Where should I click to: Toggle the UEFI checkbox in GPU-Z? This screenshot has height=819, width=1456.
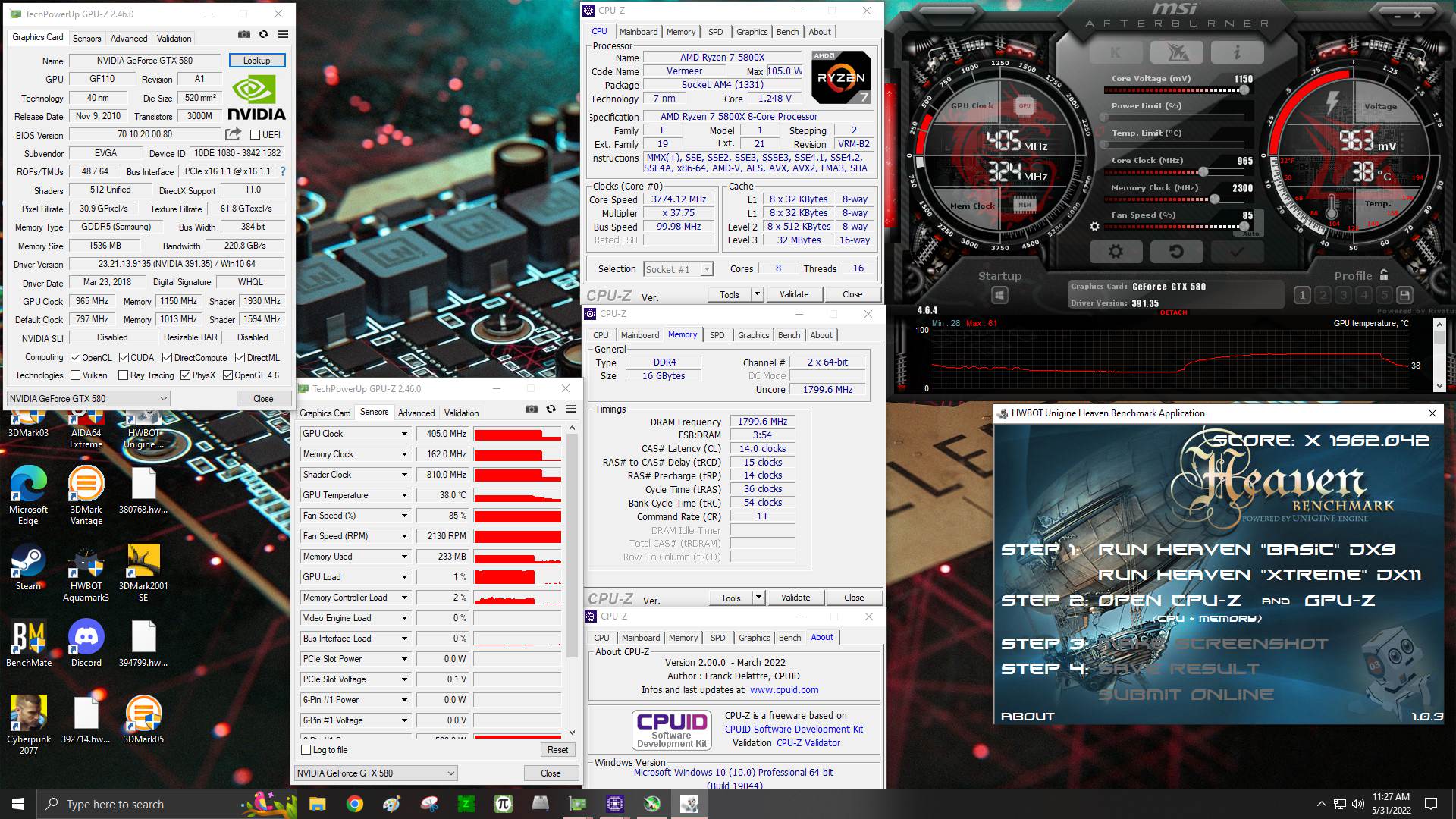tap(256, 135)
